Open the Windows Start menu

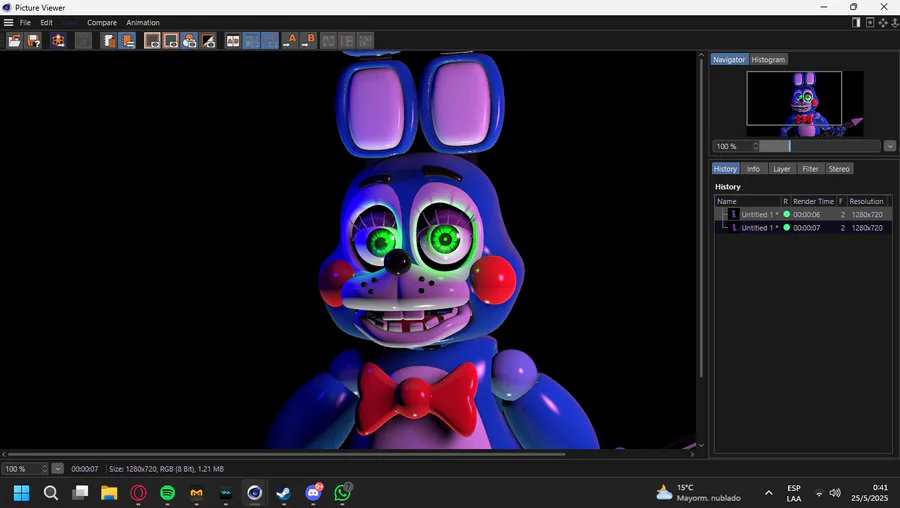coord(22,493)
